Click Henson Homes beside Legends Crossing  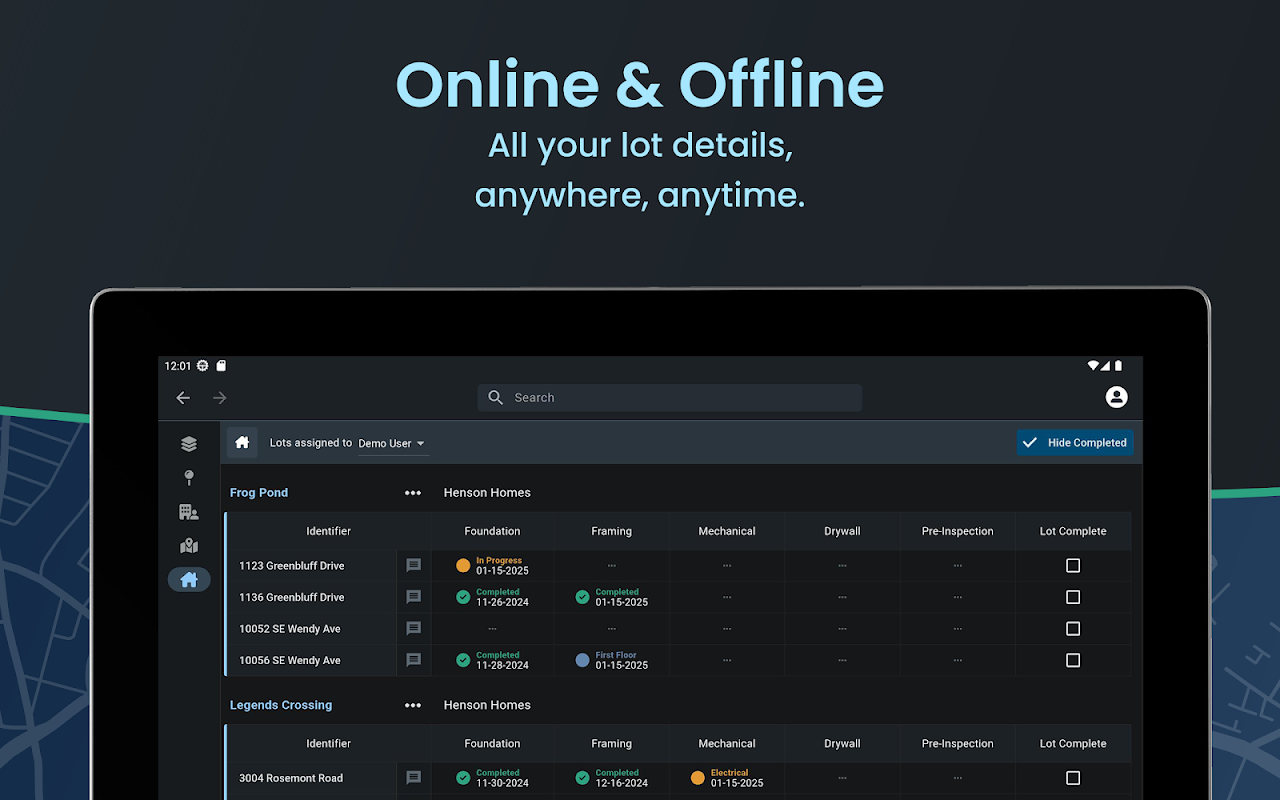pos(487,705)
